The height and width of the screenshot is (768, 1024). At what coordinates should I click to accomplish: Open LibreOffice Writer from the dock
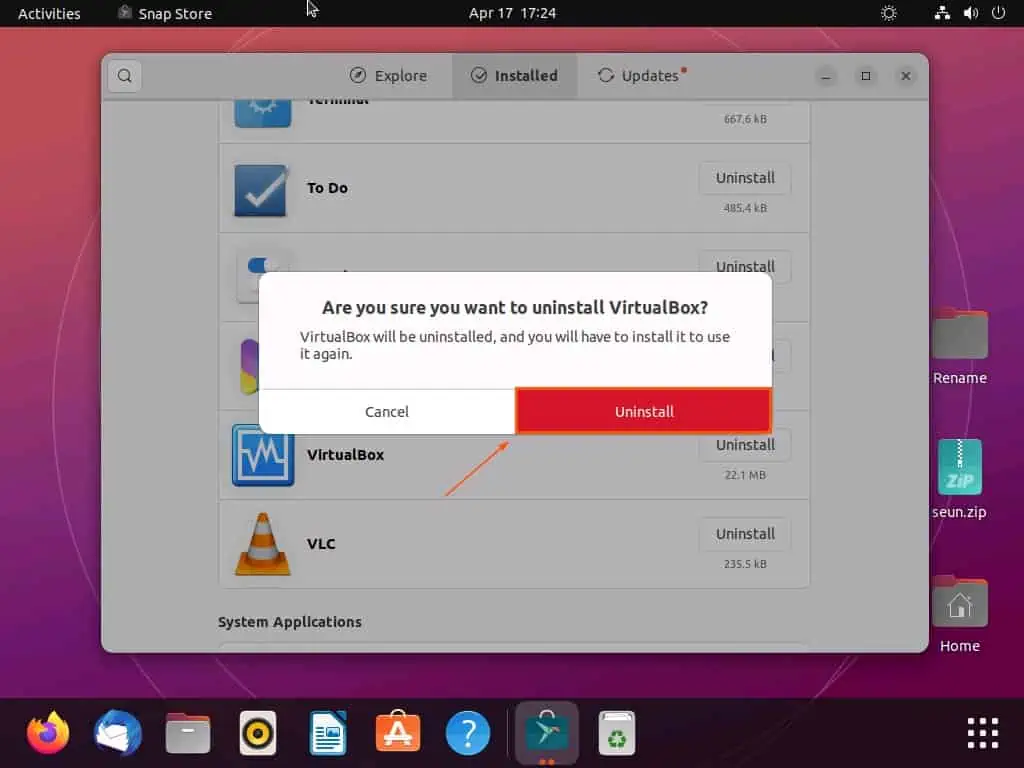tap(328, 733)
